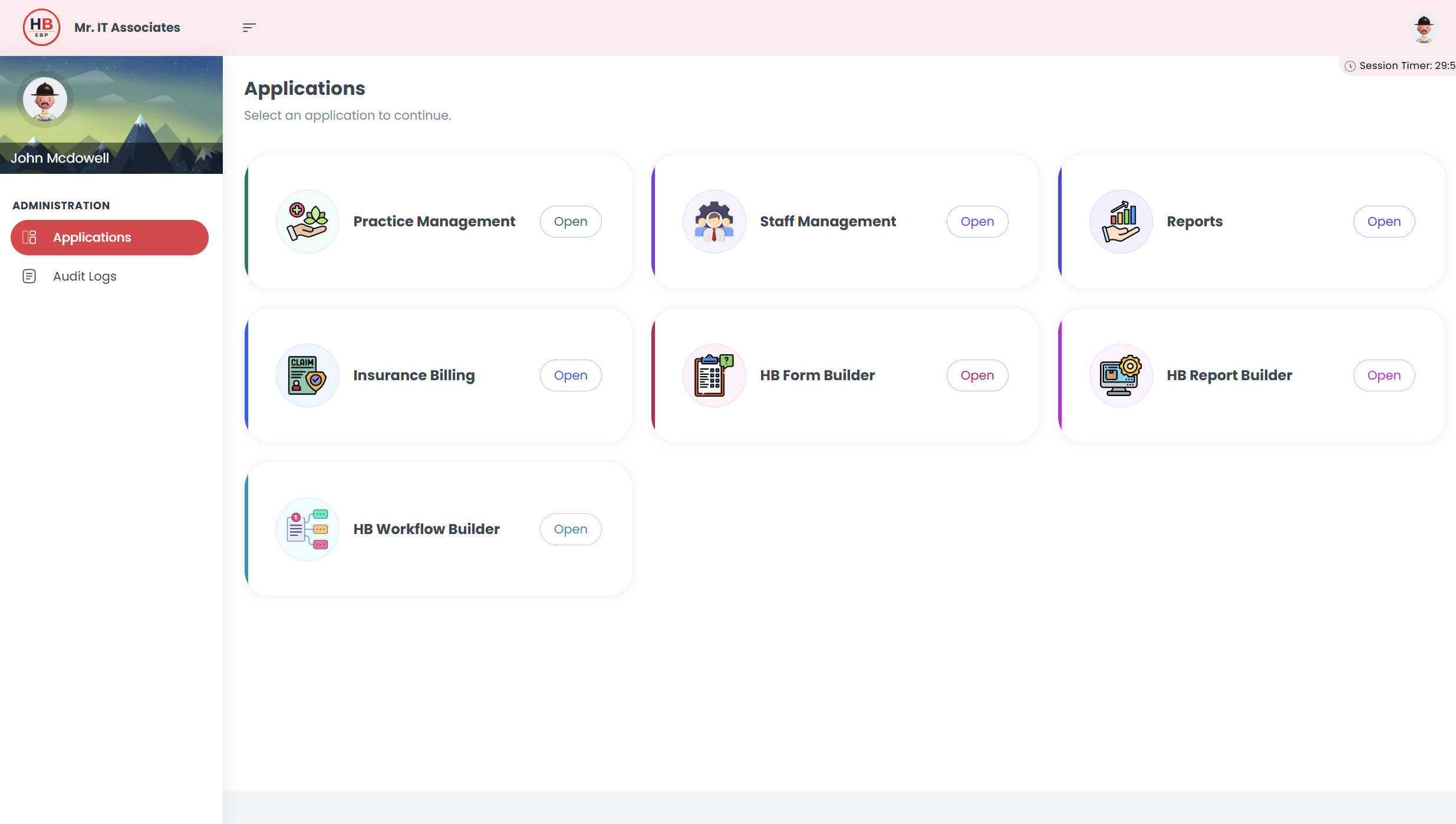Click the HB Report Builder monitor-gear icon
The height and width of the screenshot is (824, 1456).
(1121, 375)
